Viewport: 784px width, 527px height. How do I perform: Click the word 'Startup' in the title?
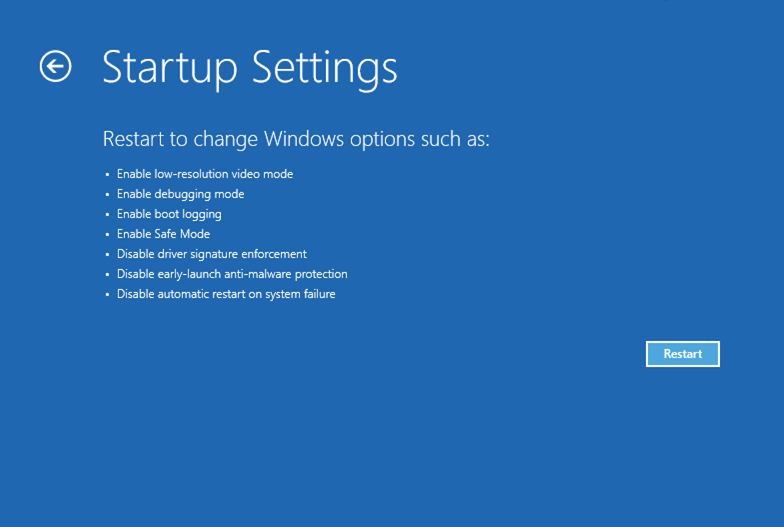pos(169,68)
